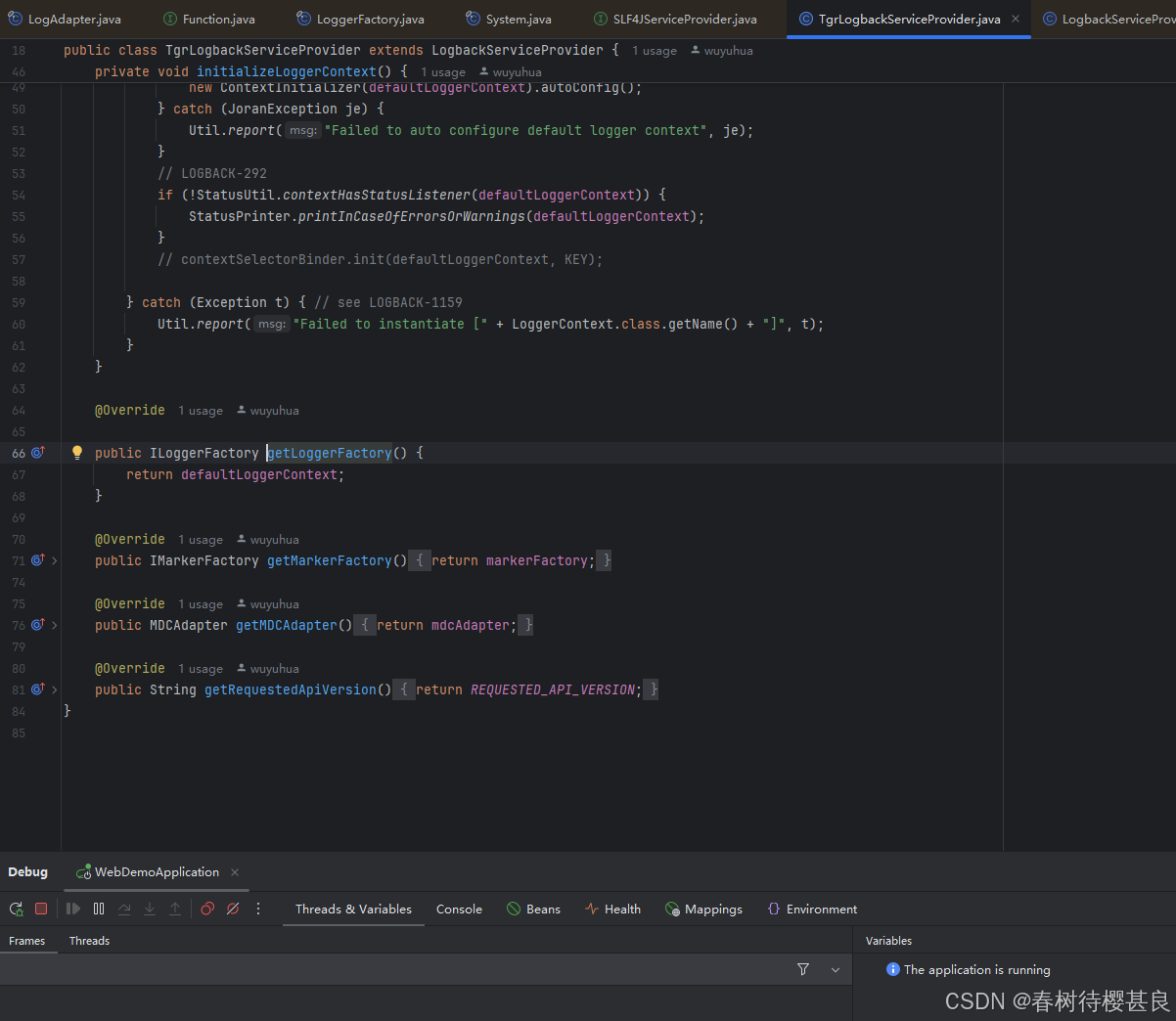Click the Step Out icon
Screen dimensions: 1176x1021
[x=175, y=909]
